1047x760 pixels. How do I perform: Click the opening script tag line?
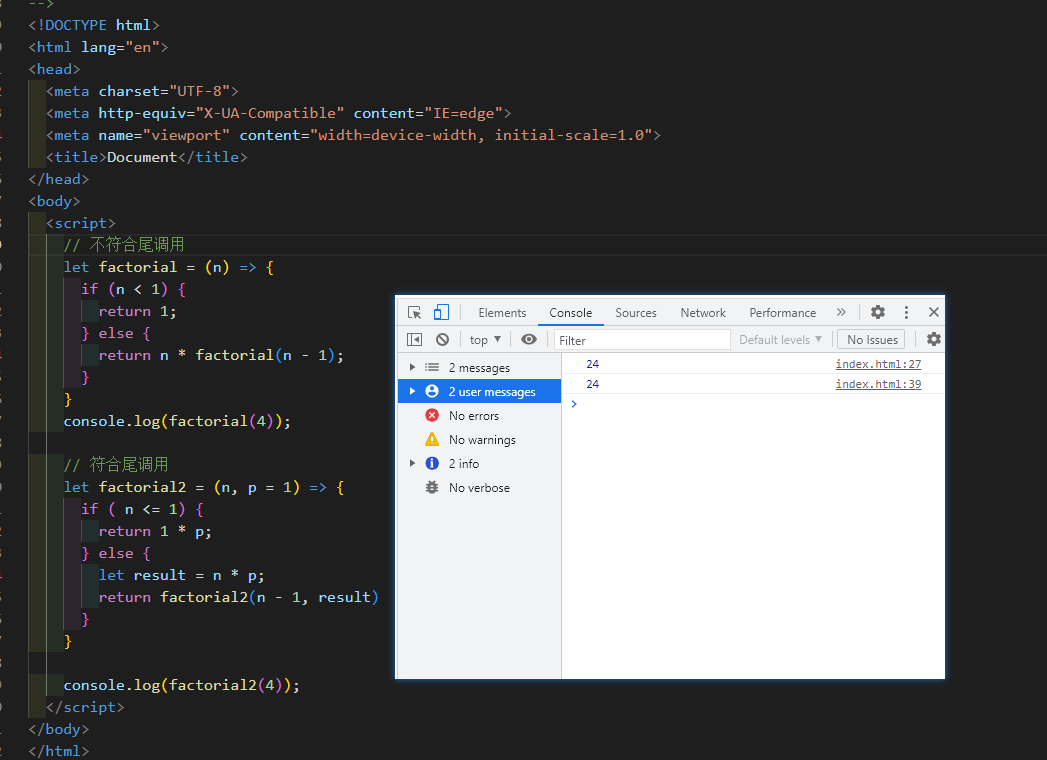point(81,223)
